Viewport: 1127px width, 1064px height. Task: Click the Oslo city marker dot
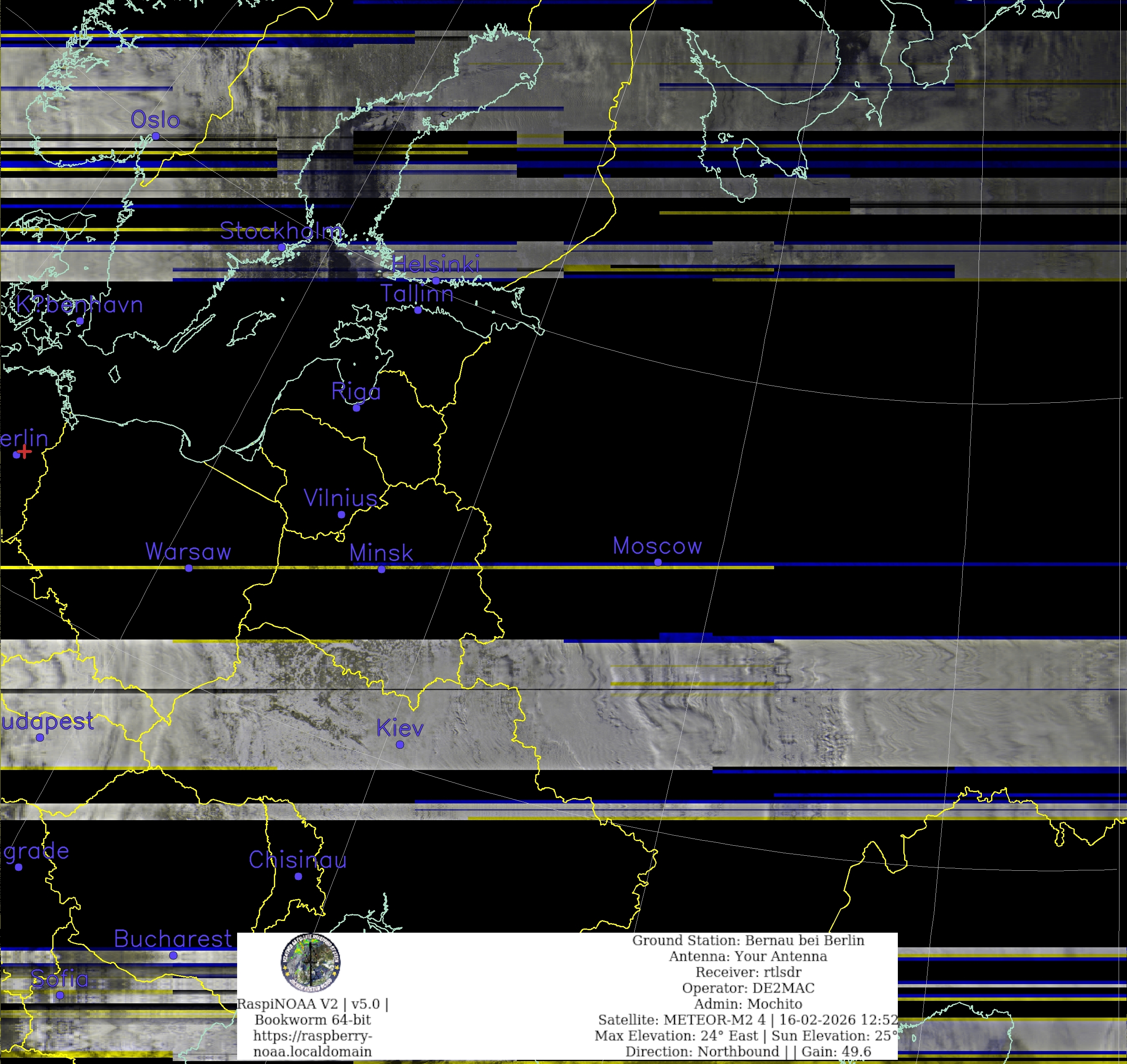tap(156, 136)
